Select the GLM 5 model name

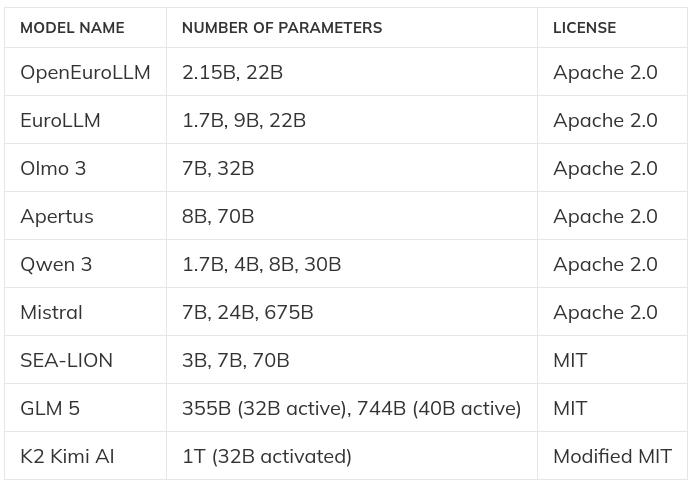coord(50,408)
